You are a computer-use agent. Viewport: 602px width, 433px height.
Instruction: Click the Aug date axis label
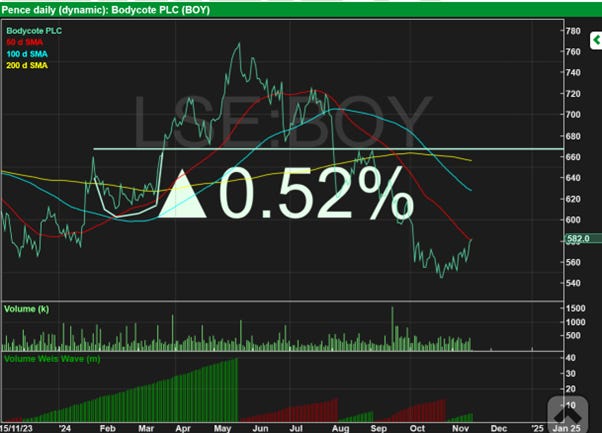pyautogui.click(x=340, y=428)
